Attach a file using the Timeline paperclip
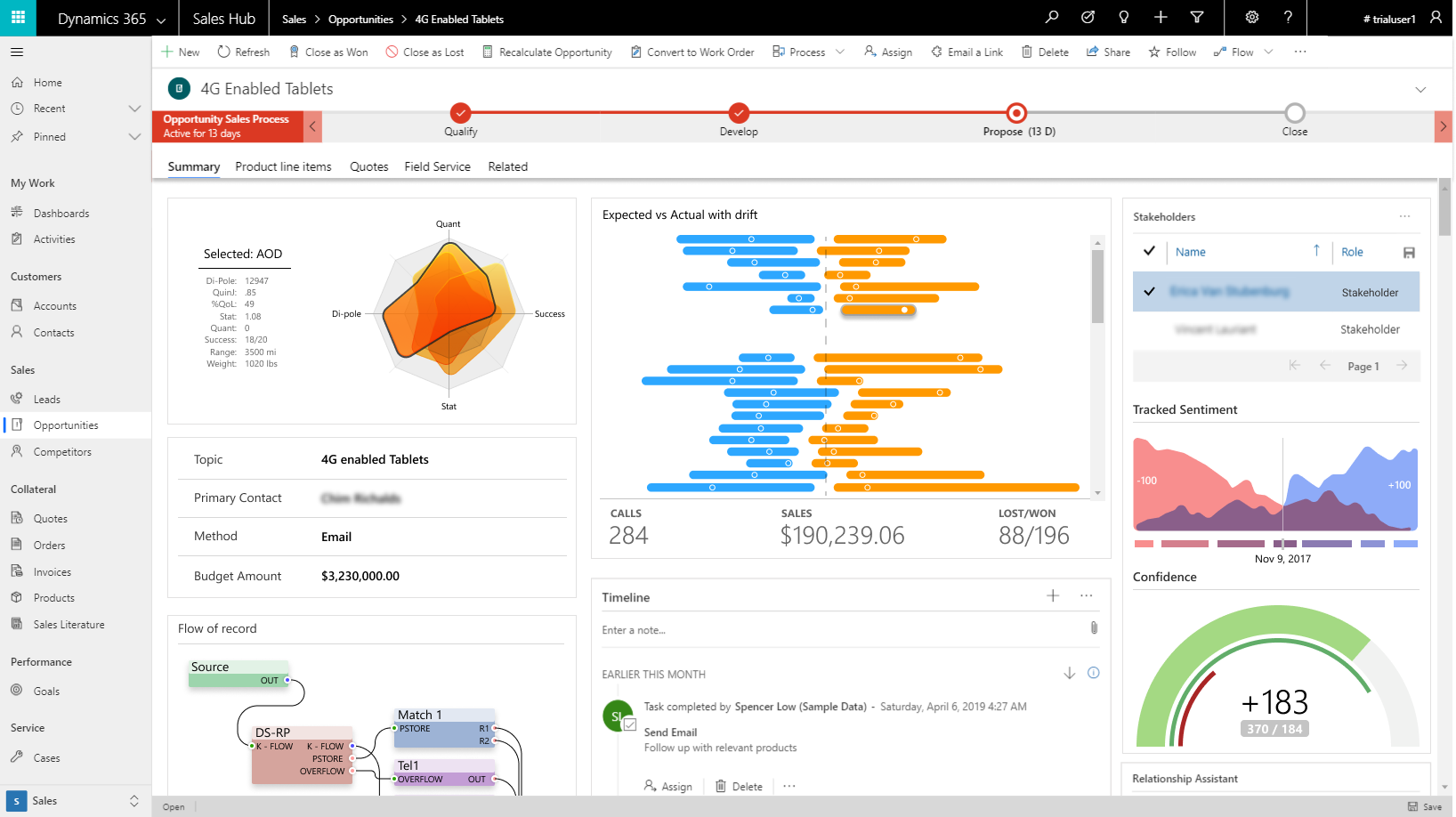 pyautogui.click(x=1094, y=629)
